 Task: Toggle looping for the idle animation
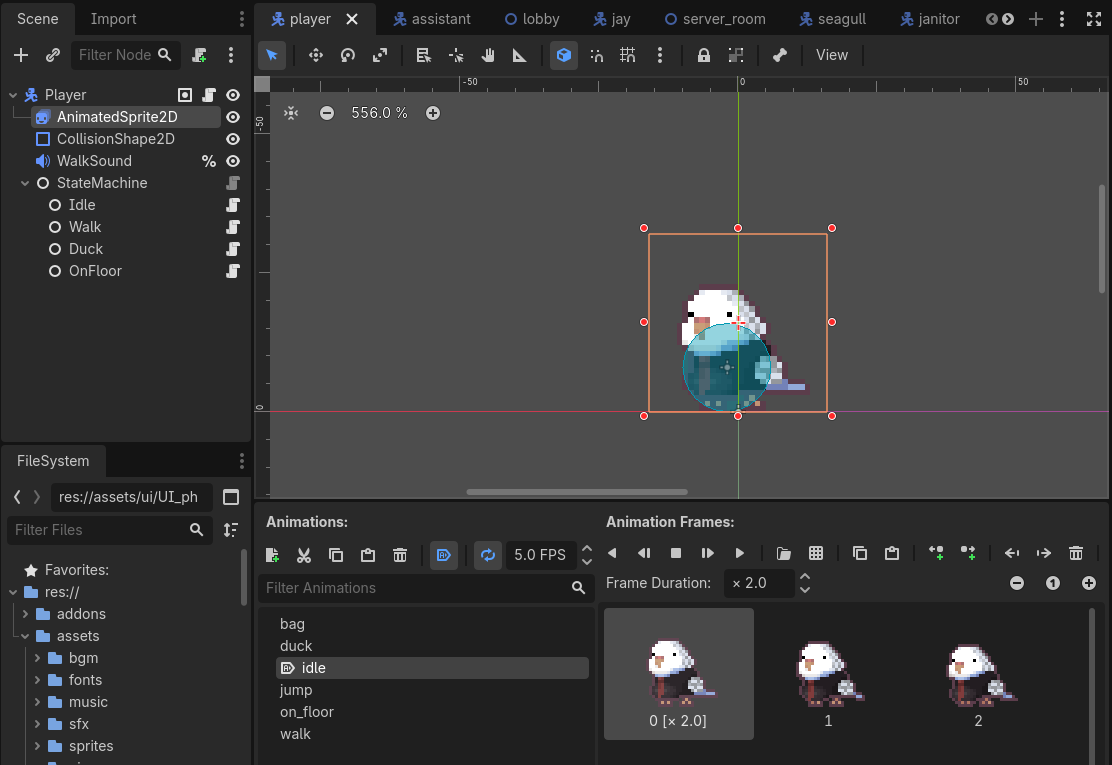click(x=488, y=555)
